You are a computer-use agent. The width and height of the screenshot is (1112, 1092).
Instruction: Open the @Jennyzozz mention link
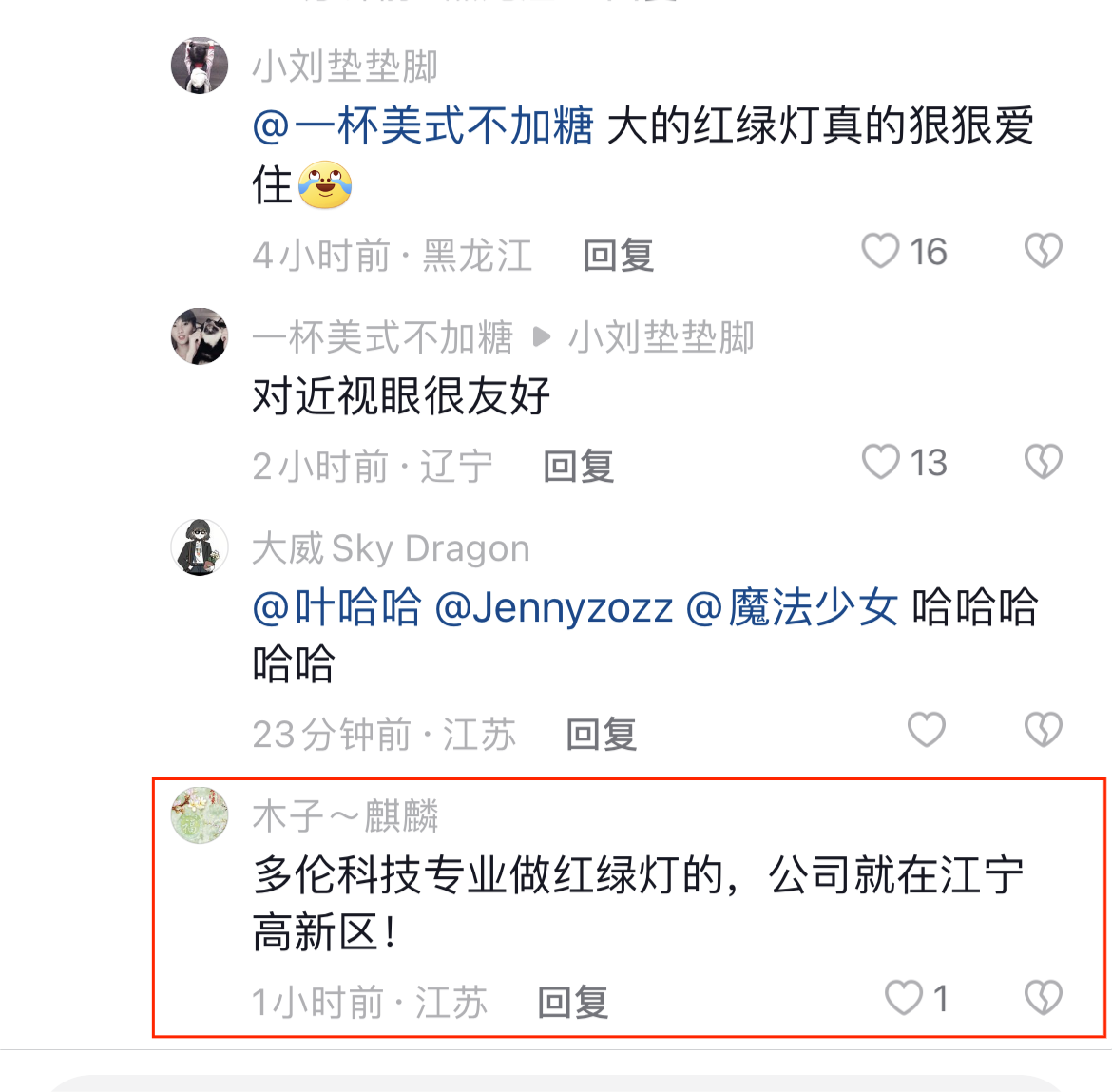point(553,607)
